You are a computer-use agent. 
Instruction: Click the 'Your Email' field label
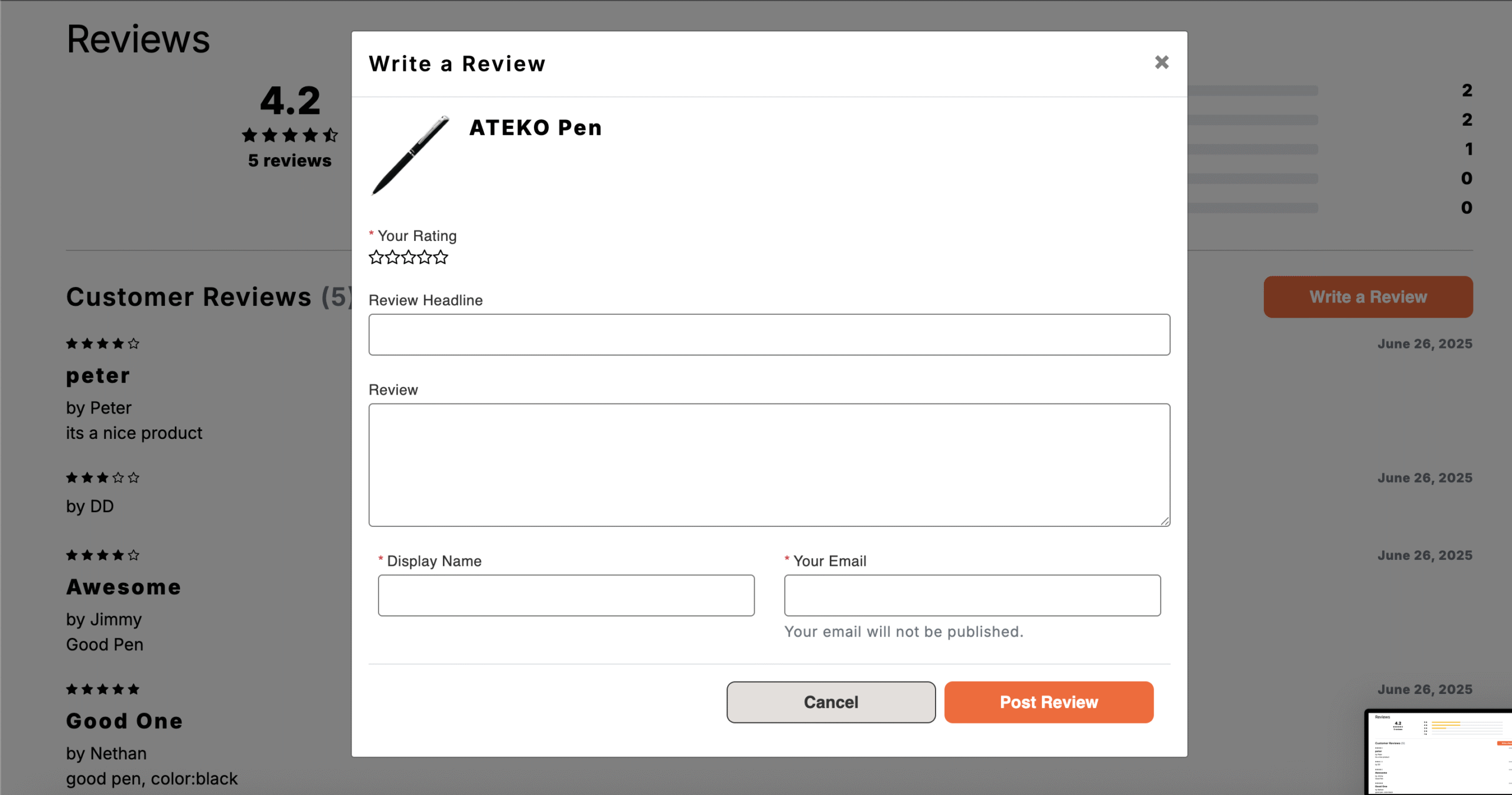(830, 561)
